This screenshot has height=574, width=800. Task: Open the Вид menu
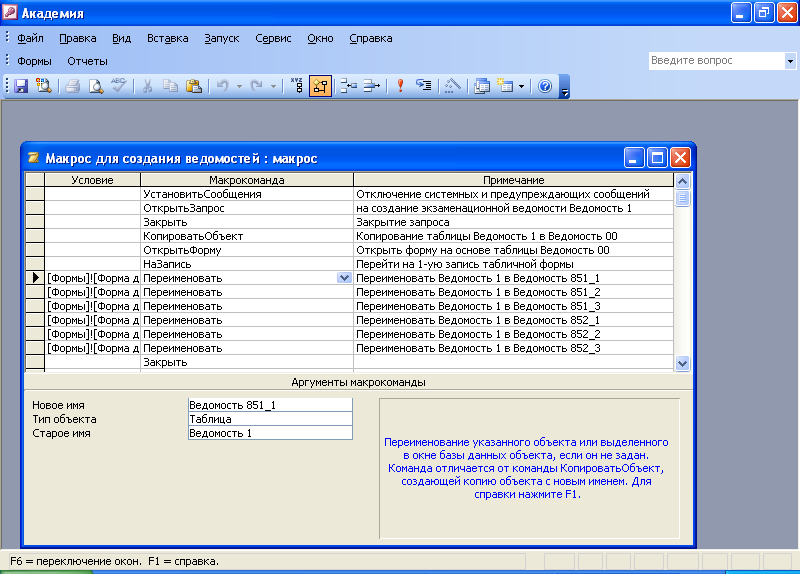[x=121, y=38]
